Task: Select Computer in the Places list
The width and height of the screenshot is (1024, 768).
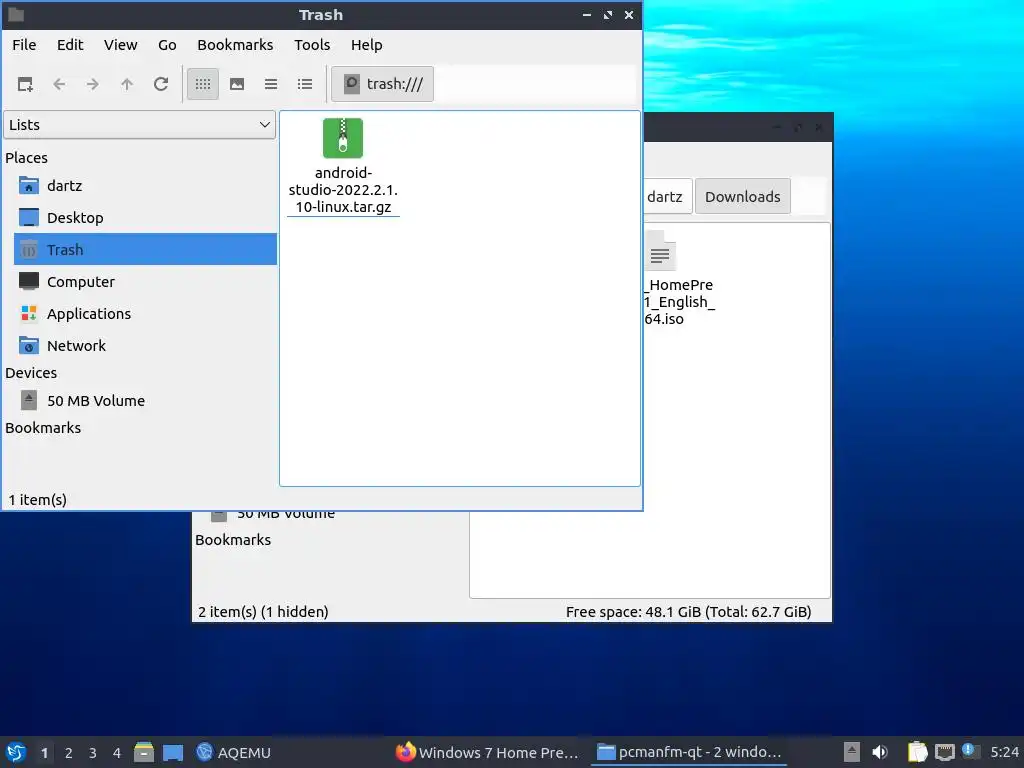Action: tap(145, 281)
